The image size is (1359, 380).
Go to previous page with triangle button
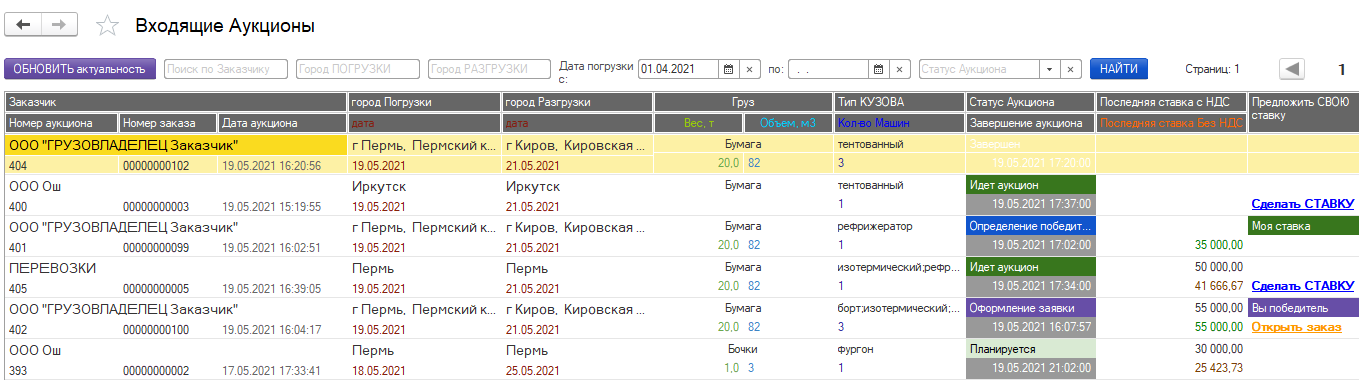click(x=1292, y=69)
